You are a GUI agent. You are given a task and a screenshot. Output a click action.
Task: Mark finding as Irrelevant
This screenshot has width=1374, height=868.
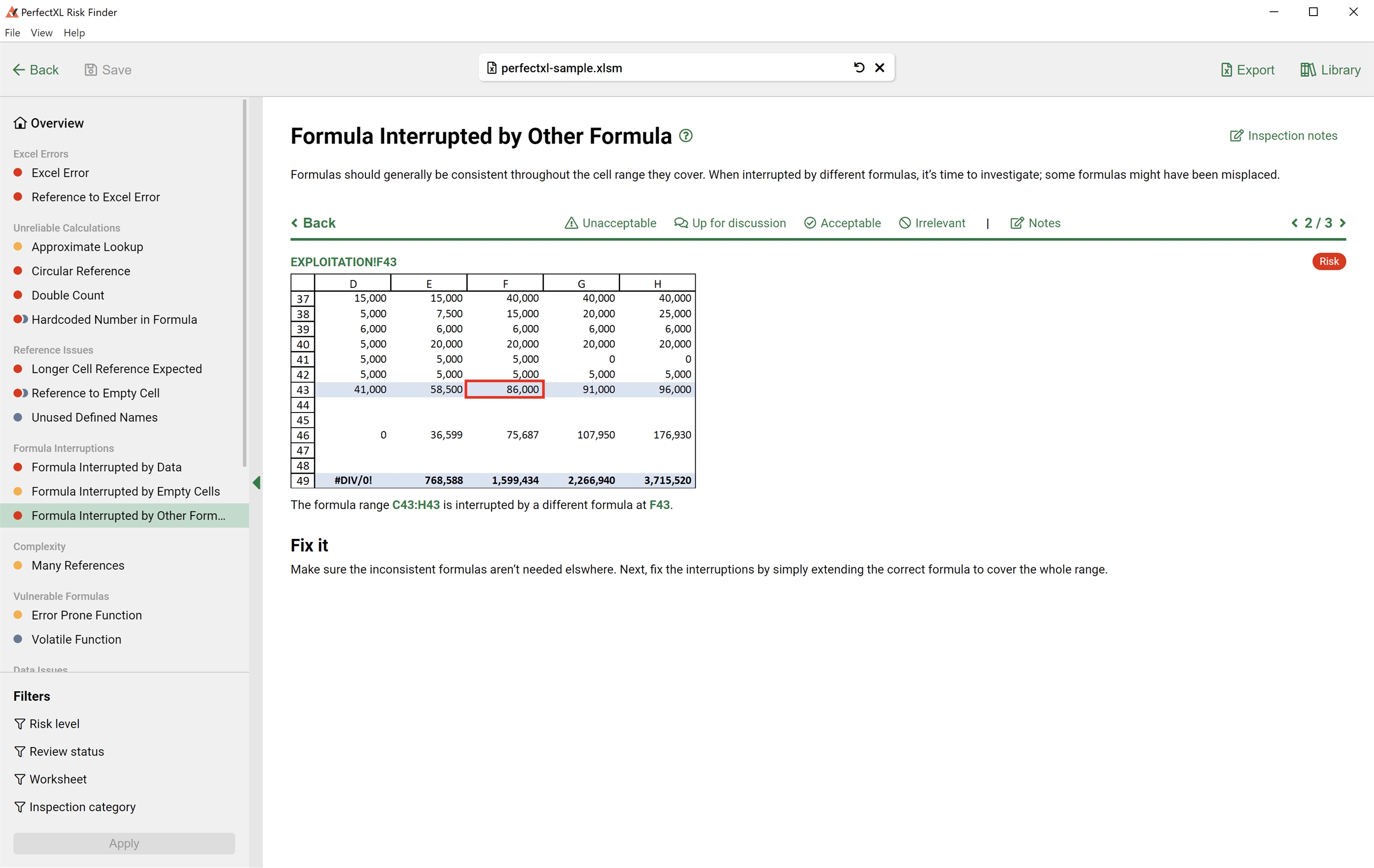click(932, 223)
